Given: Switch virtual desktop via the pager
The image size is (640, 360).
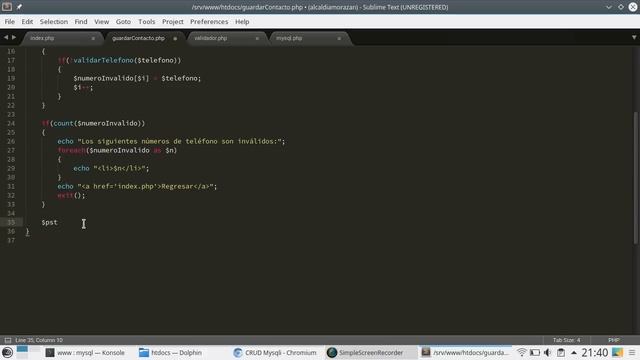Looking at the screenshot, I should click(29, 353).
